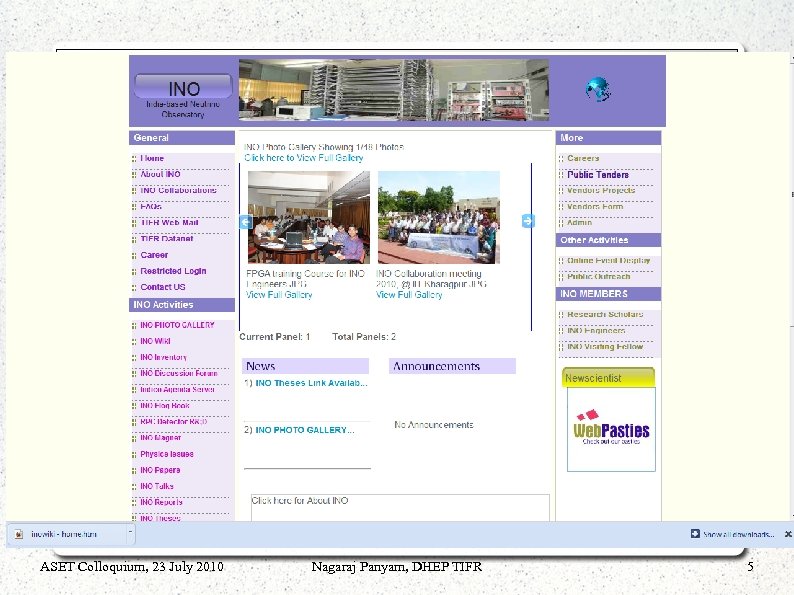
Task: Open Vendors Projects link
Action: coord(601,190)
